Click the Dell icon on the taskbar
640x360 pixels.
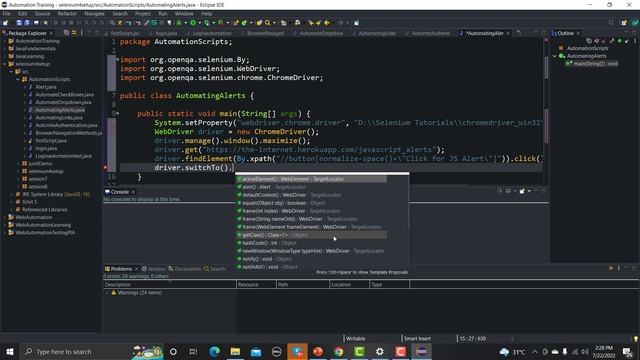pyautogui.click(x=276, y=351)
